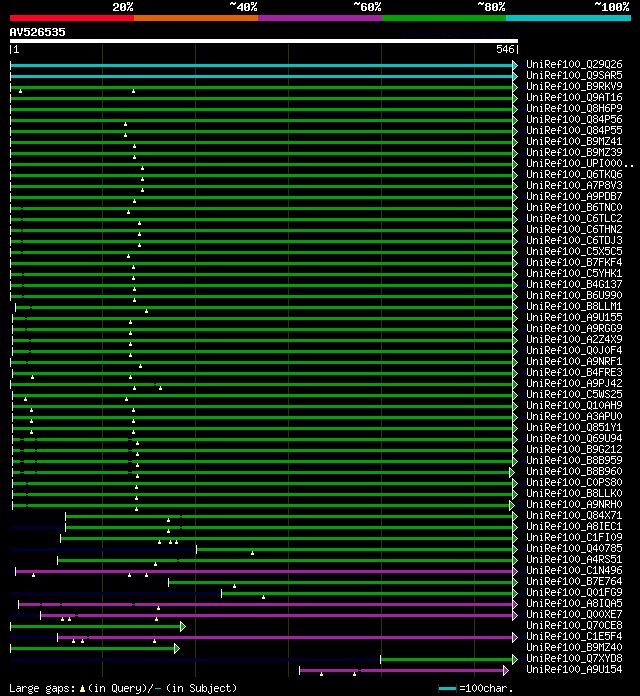Click the UniRef100_B6TNC0 label

coord(574,207)
